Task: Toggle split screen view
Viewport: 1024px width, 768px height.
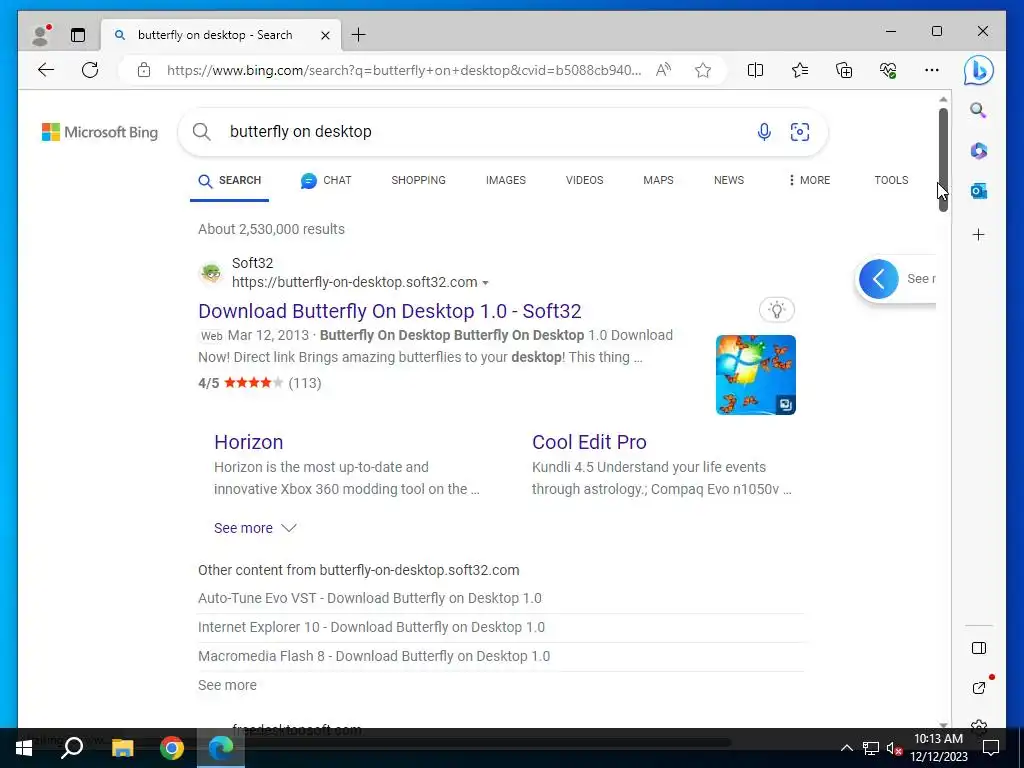Action: (x=755, y=70)
